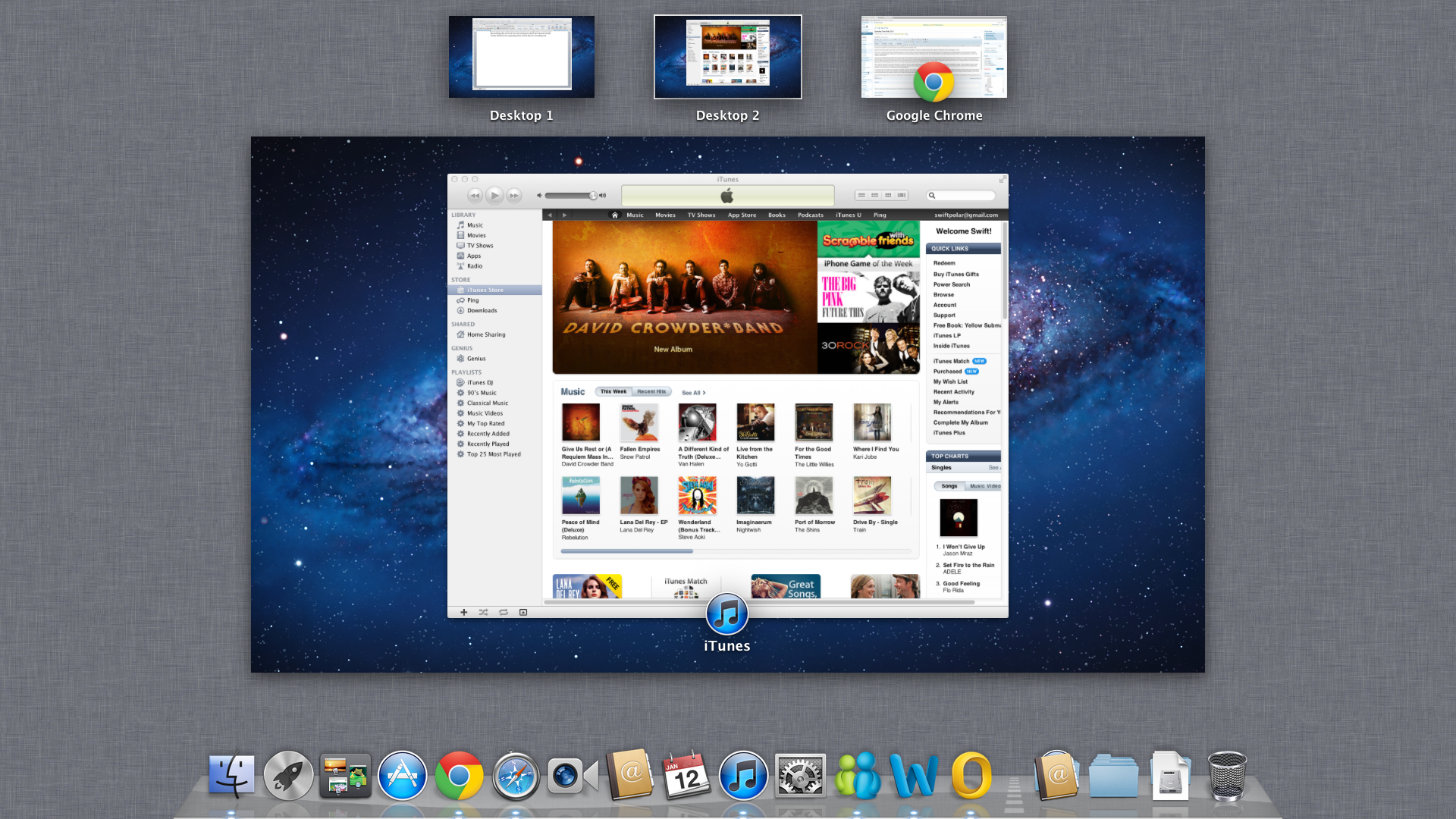Click the store Home icon
1456x819 pixels.
coord(615,215)
